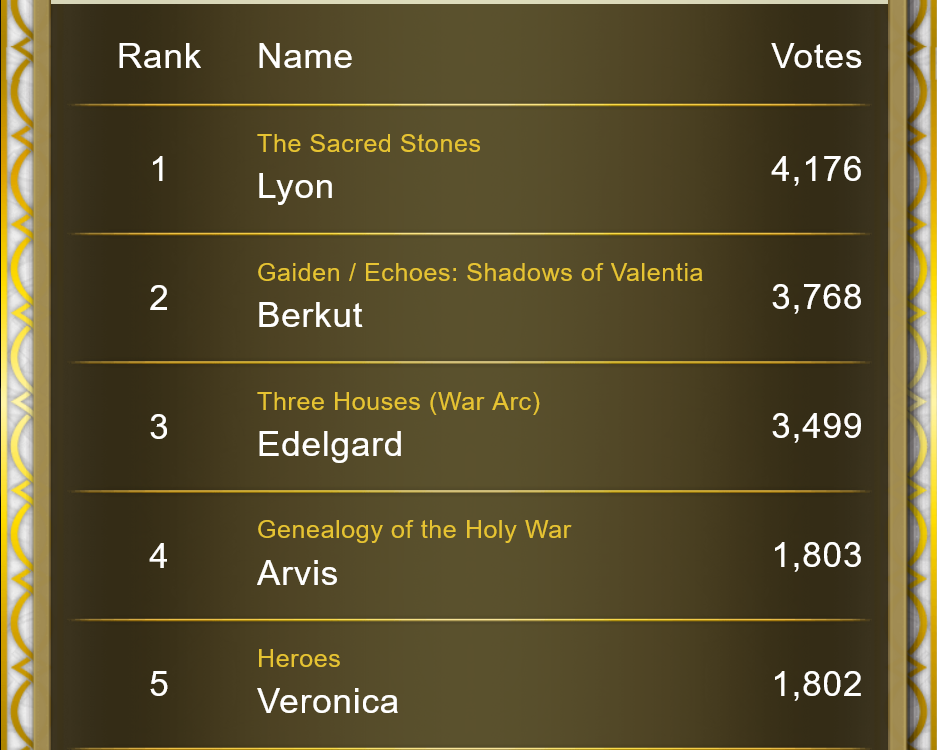937x750 pixels.
Task: Select the Lyon character name
Action: pyautogui.click(x=295, y=188)
